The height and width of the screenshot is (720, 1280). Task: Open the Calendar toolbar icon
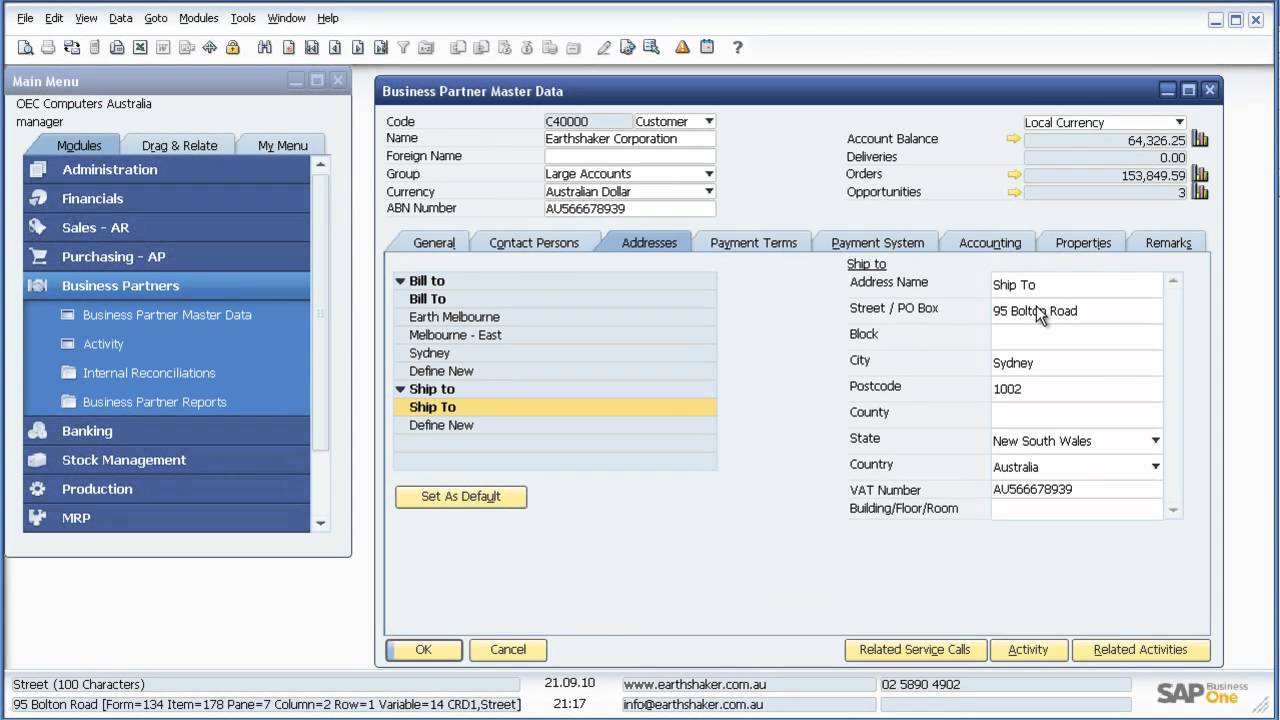(707, 47)
